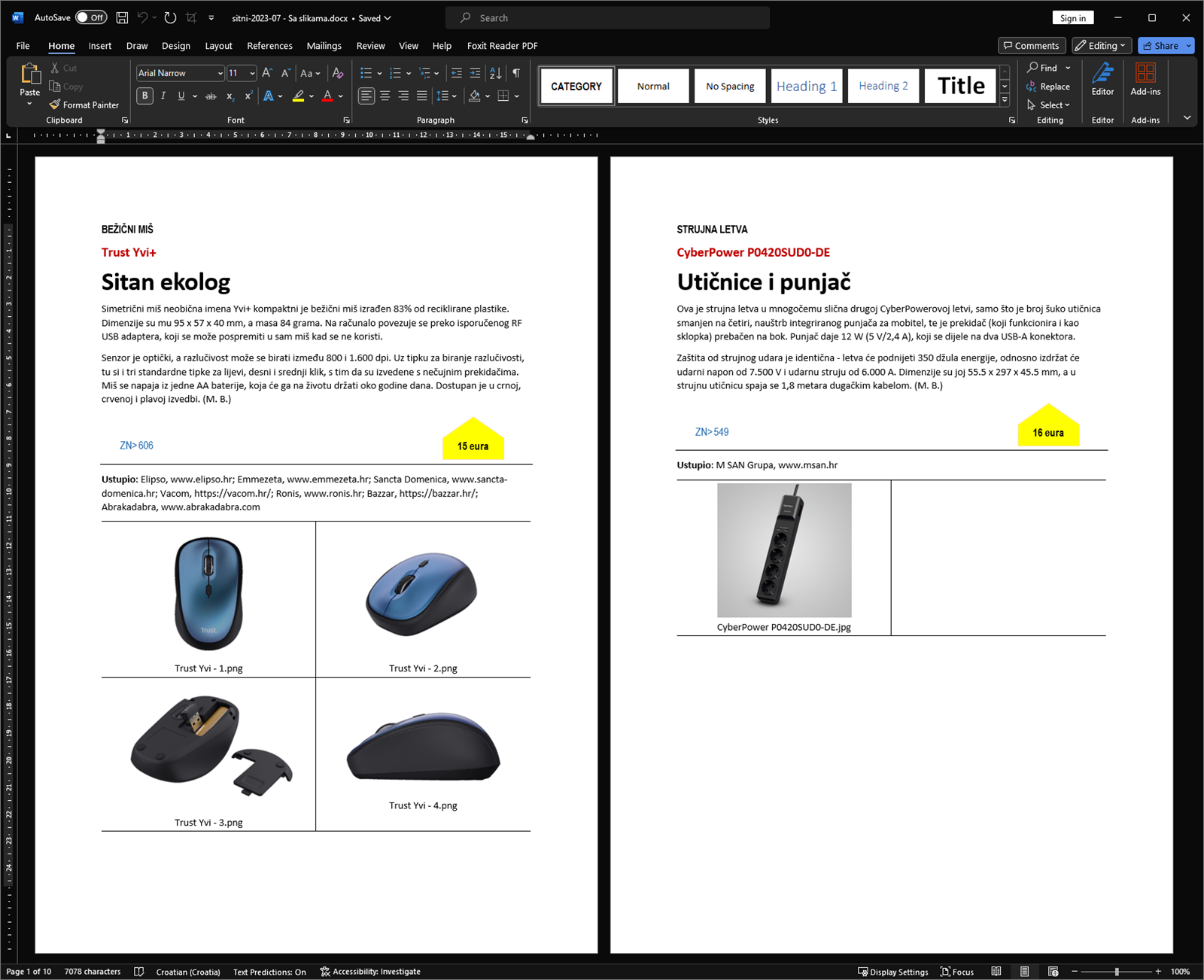1204x980 pixels.
Task: Open Add-ins icon
Action: click(1145, 79)
